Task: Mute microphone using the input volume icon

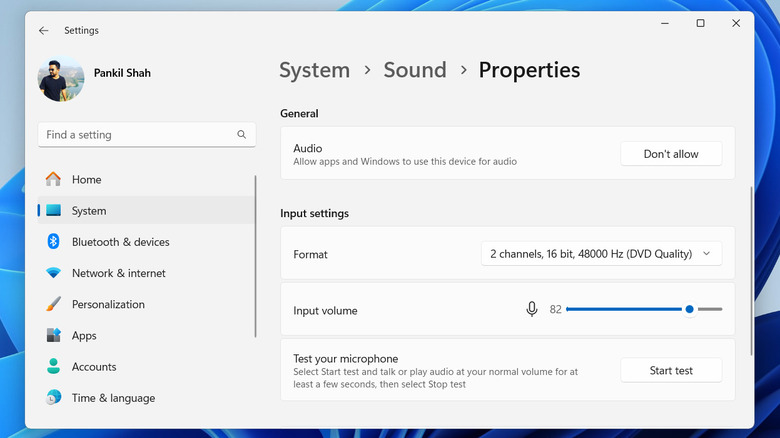Action: point(532,310)
